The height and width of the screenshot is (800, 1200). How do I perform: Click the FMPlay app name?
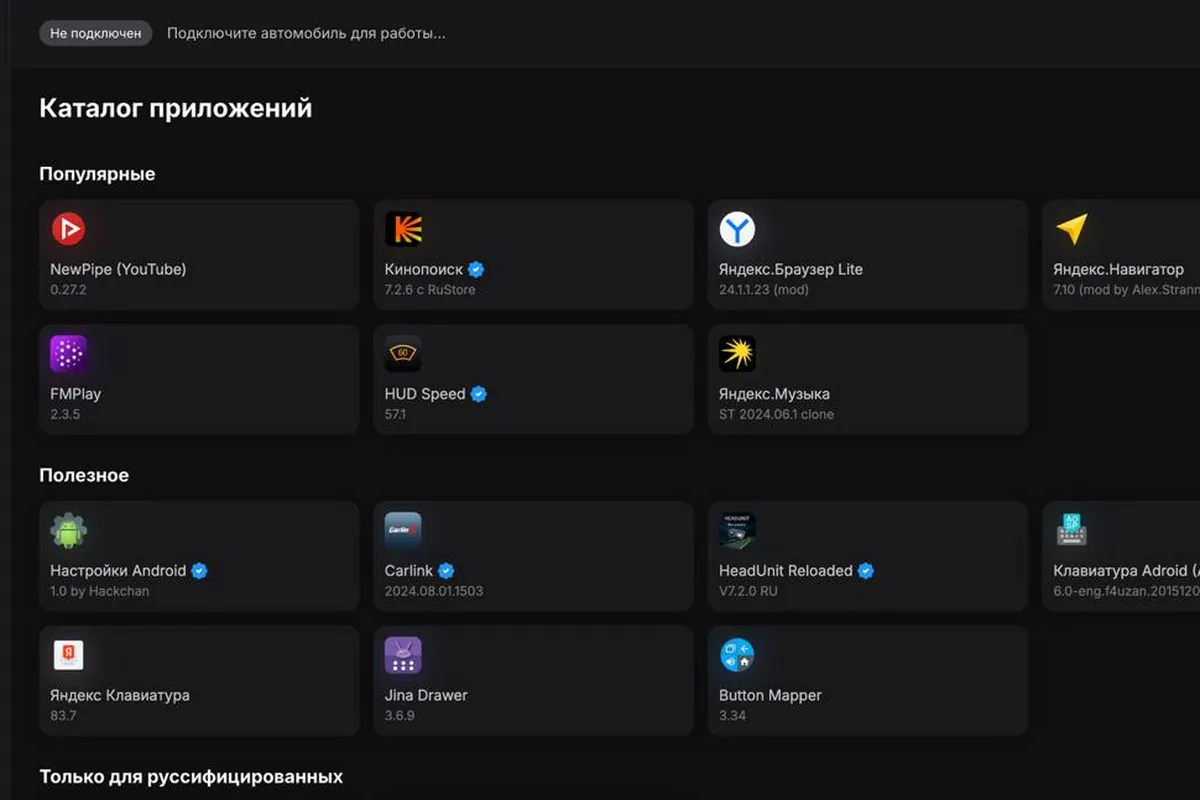(75, 394)
